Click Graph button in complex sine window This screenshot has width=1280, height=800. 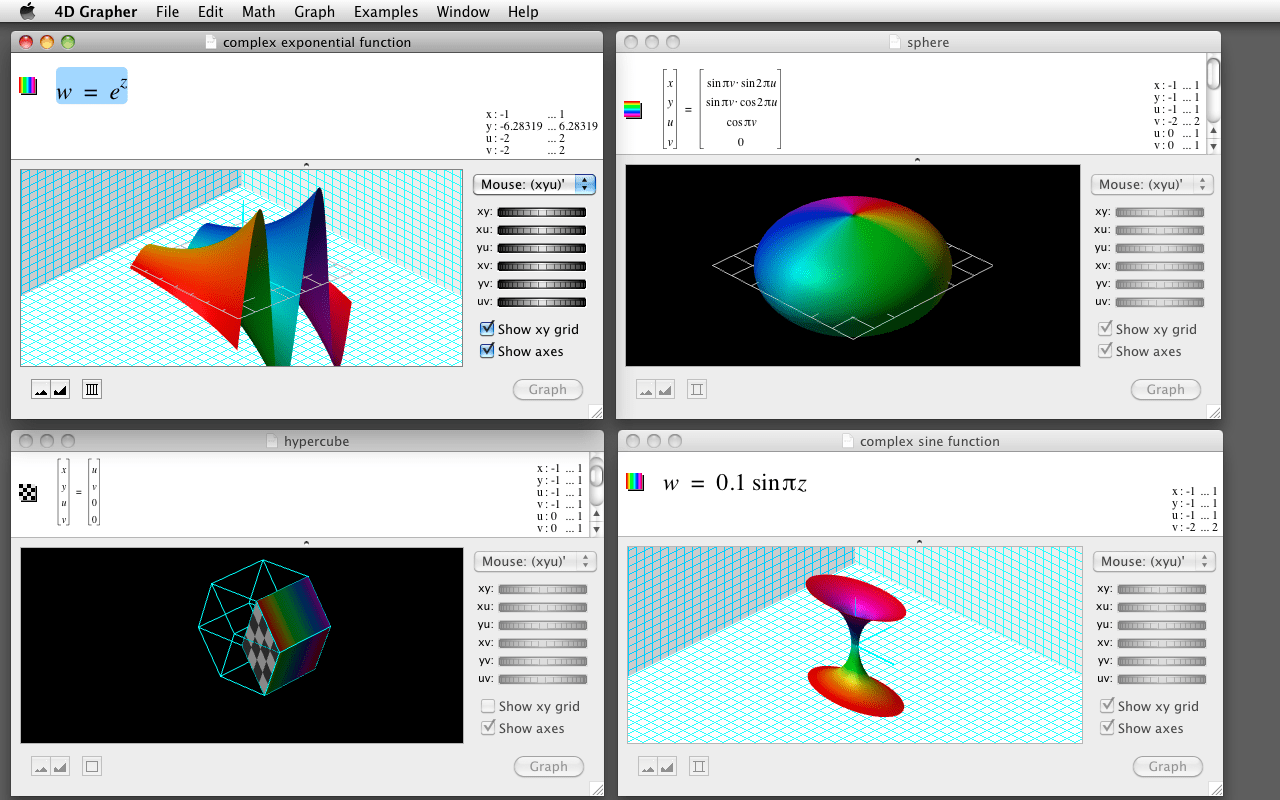click(x=1168, y=767)
